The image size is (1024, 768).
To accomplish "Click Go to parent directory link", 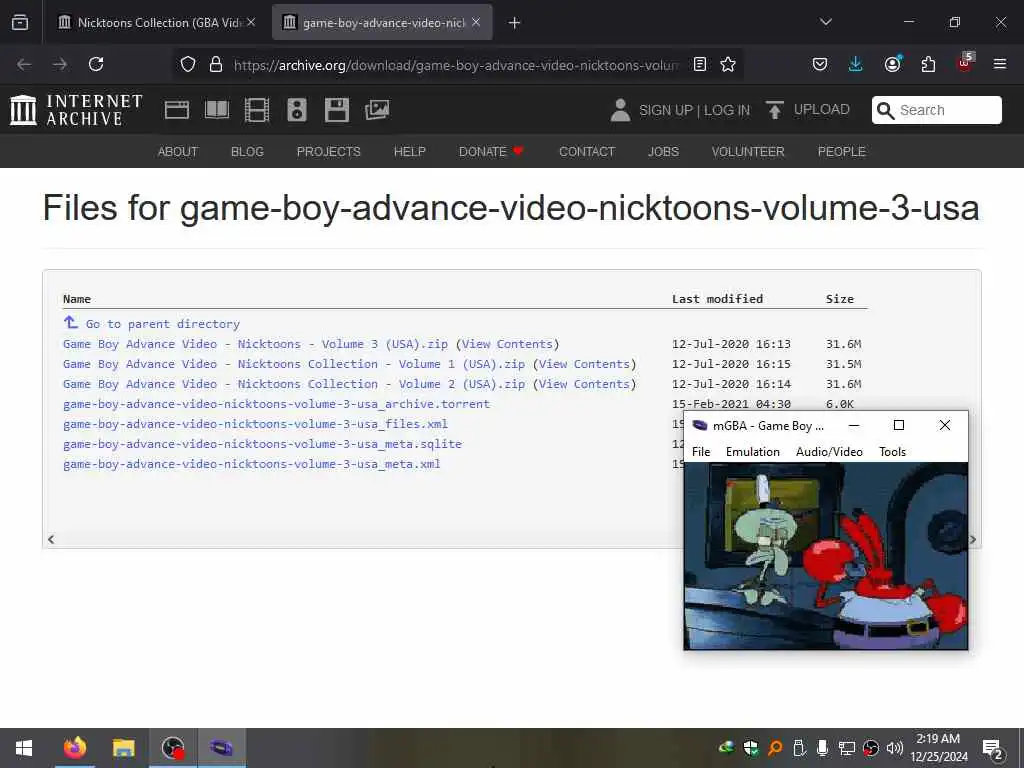I will point(163,324).
